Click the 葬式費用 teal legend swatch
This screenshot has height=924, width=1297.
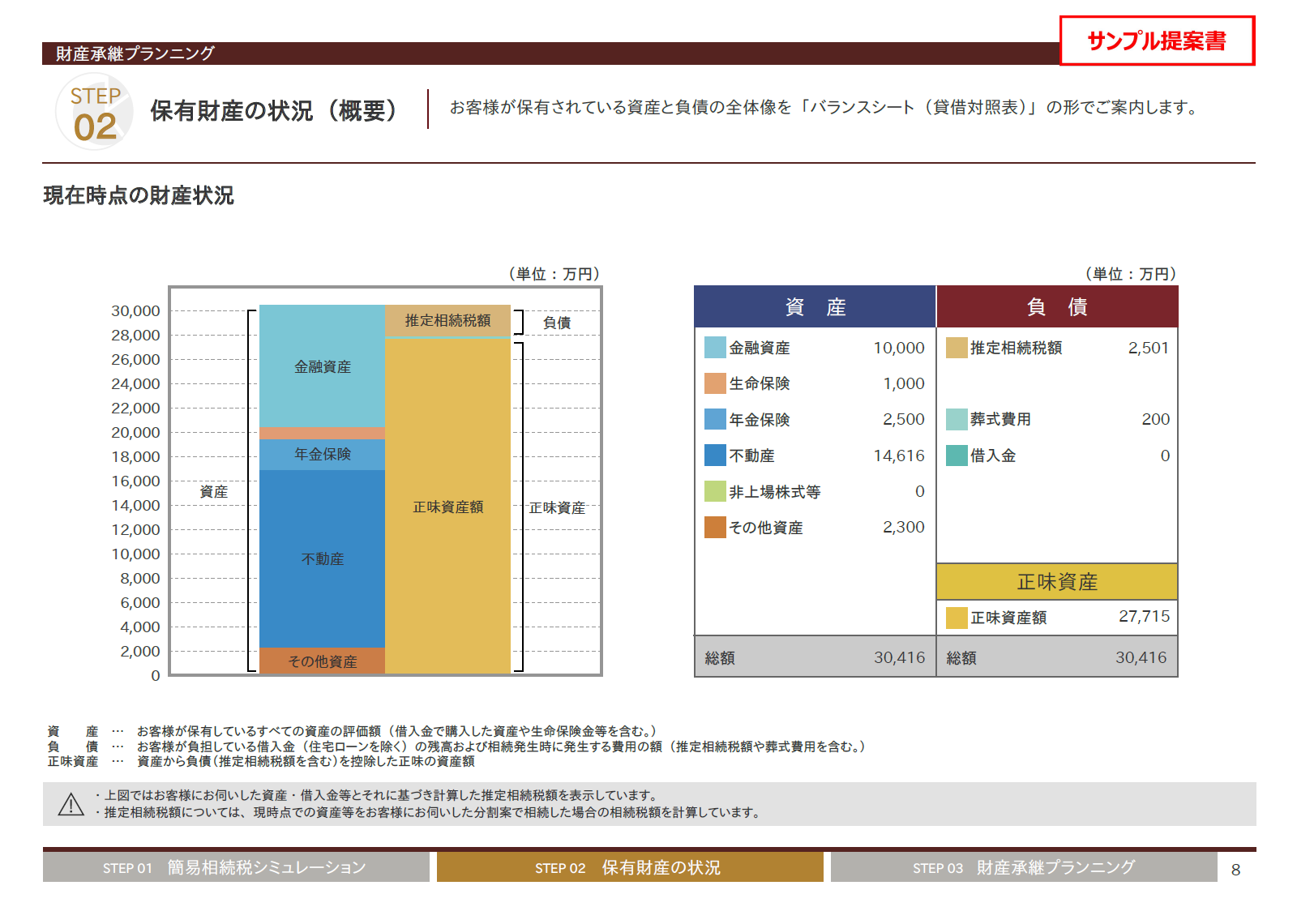click(x=957, y=419)
